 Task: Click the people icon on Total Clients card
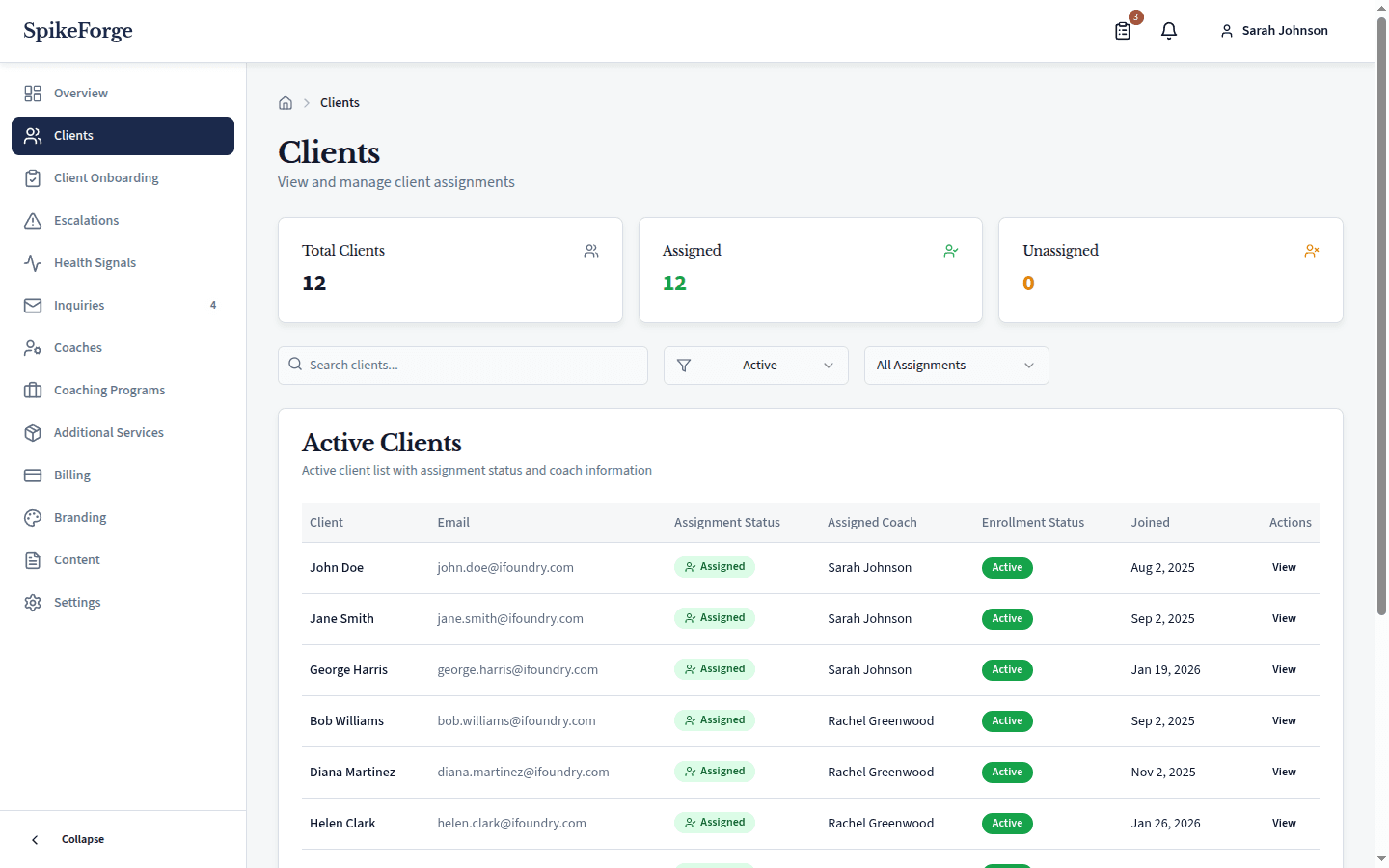pos(590,250)
